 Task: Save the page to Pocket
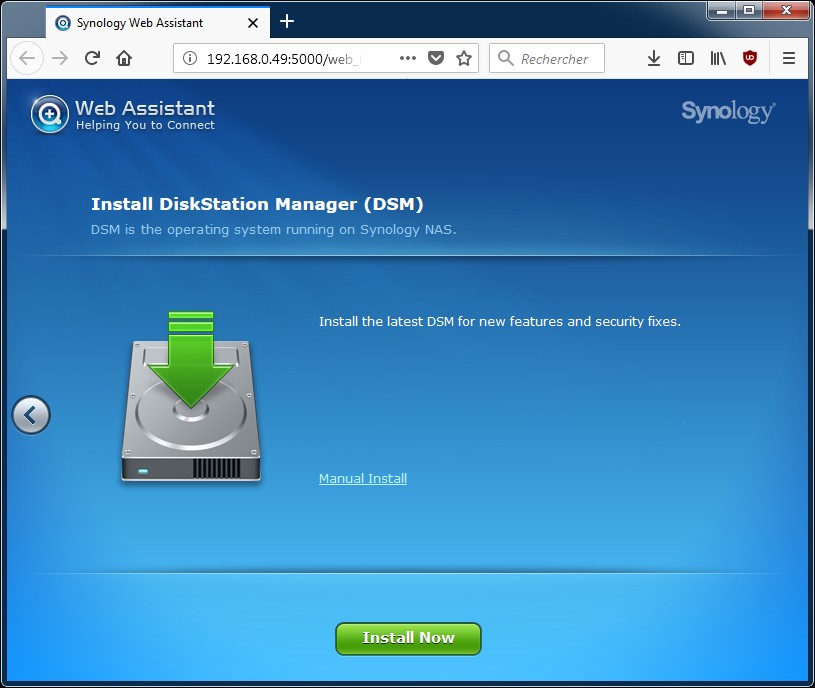pyautogui.click(x=435, y=59)
